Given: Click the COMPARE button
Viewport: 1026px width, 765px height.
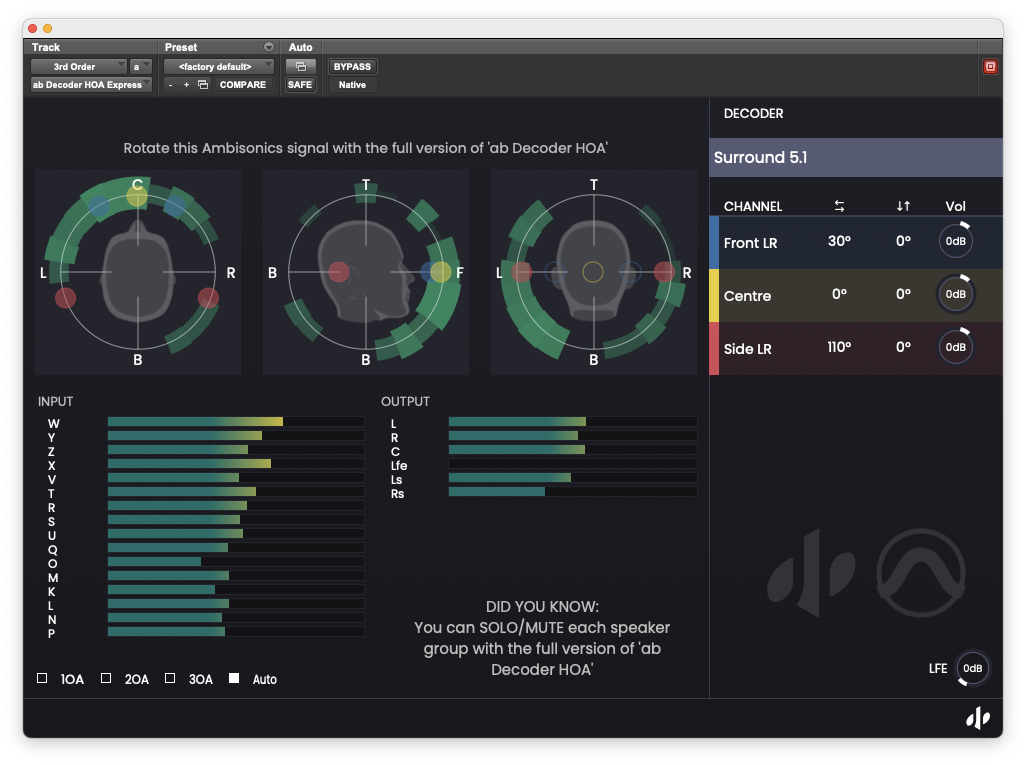Looking at the screenshot, I should click(243, 84).
